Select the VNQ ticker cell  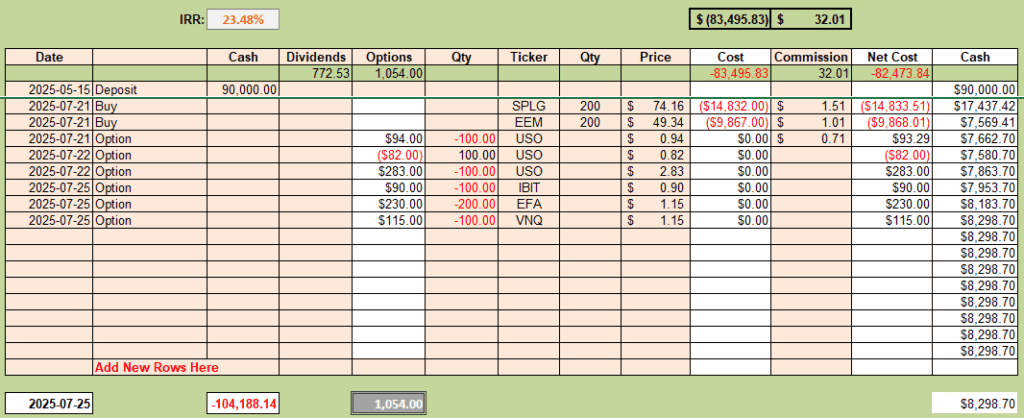(x=528, y=220)
